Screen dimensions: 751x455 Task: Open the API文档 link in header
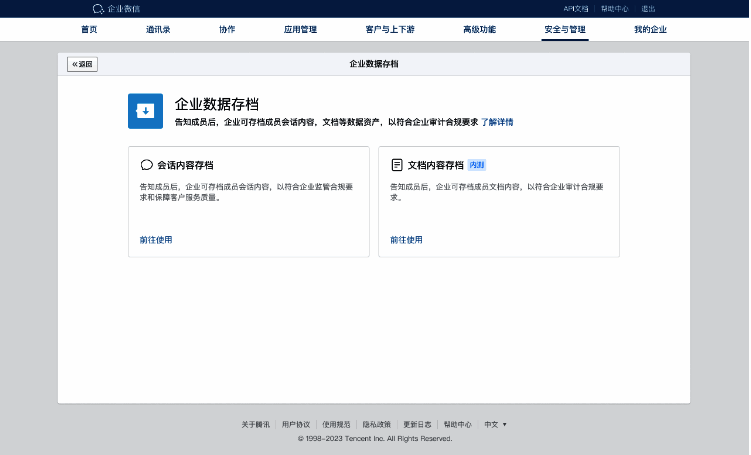click(575, 9)
